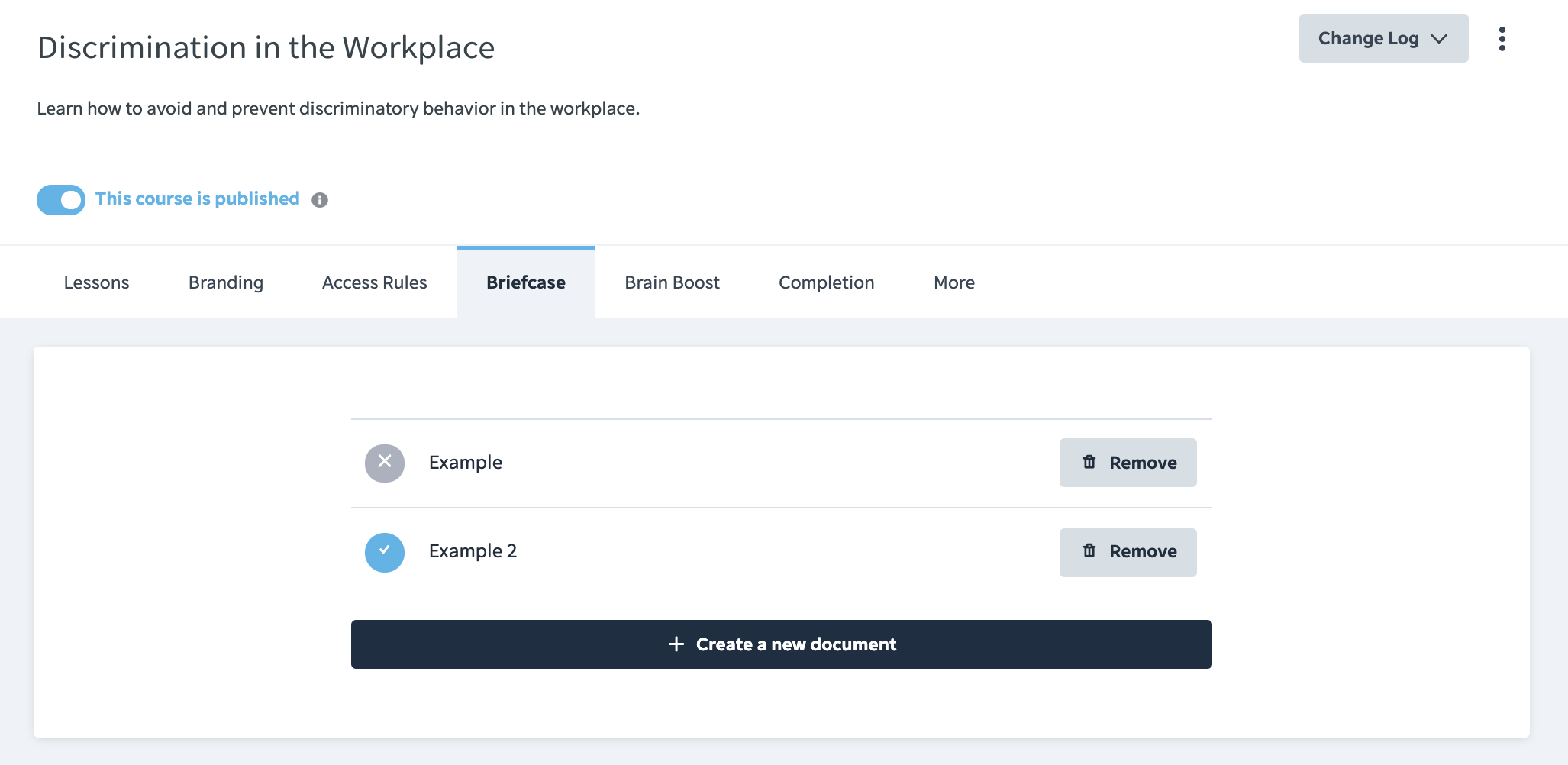Create a new document
Image resolution: width=1568 pixels, height=765 pixels.
click(x=782, y=644)
